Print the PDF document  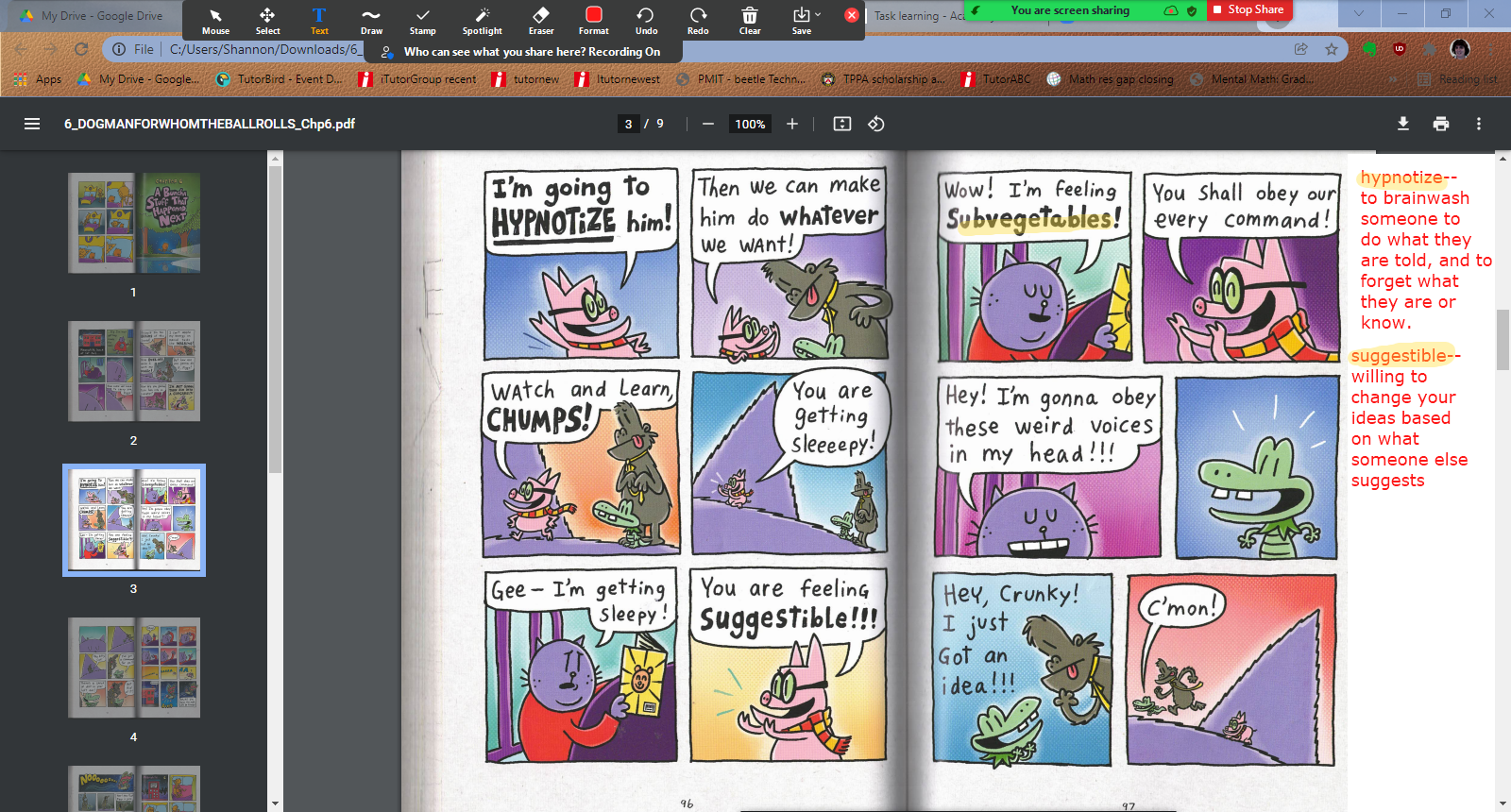tap(1441, 124)
